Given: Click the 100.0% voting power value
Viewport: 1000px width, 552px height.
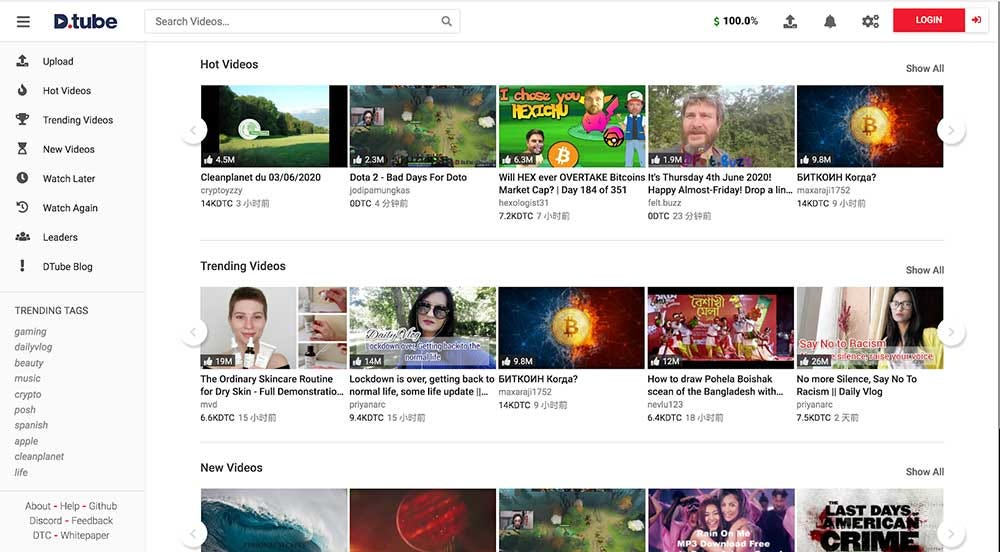Looking at the screenshot, I should point(740,21).
